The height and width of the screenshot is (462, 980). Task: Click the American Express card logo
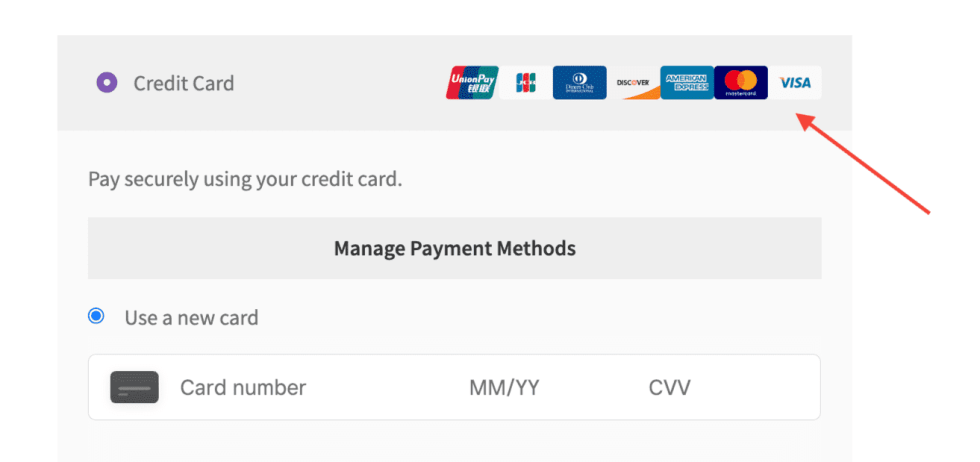click(x=686, y=83)
